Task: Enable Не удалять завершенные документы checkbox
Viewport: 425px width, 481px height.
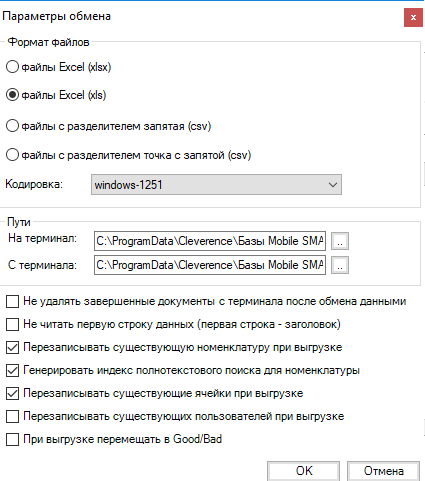Action: click(12, 301)
